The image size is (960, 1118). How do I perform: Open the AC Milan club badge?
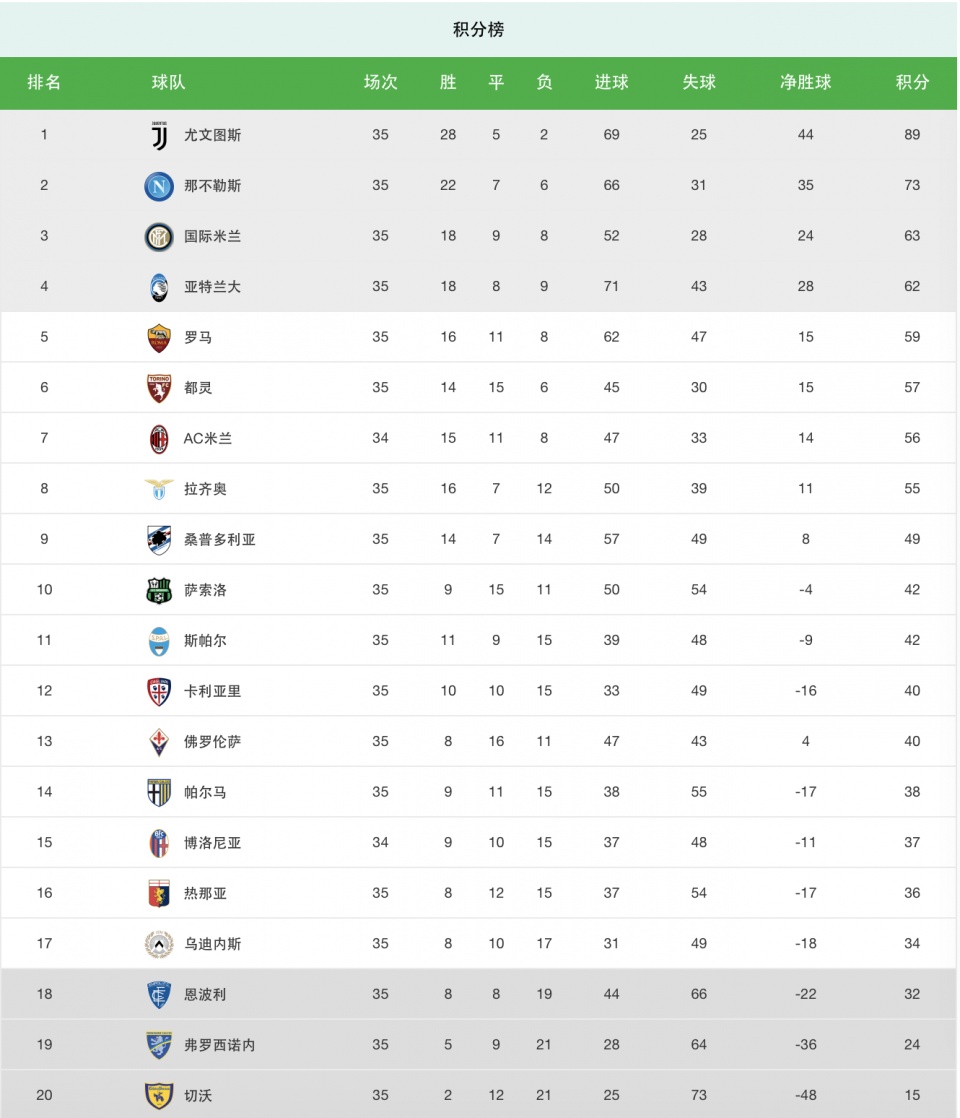point(159,439)
